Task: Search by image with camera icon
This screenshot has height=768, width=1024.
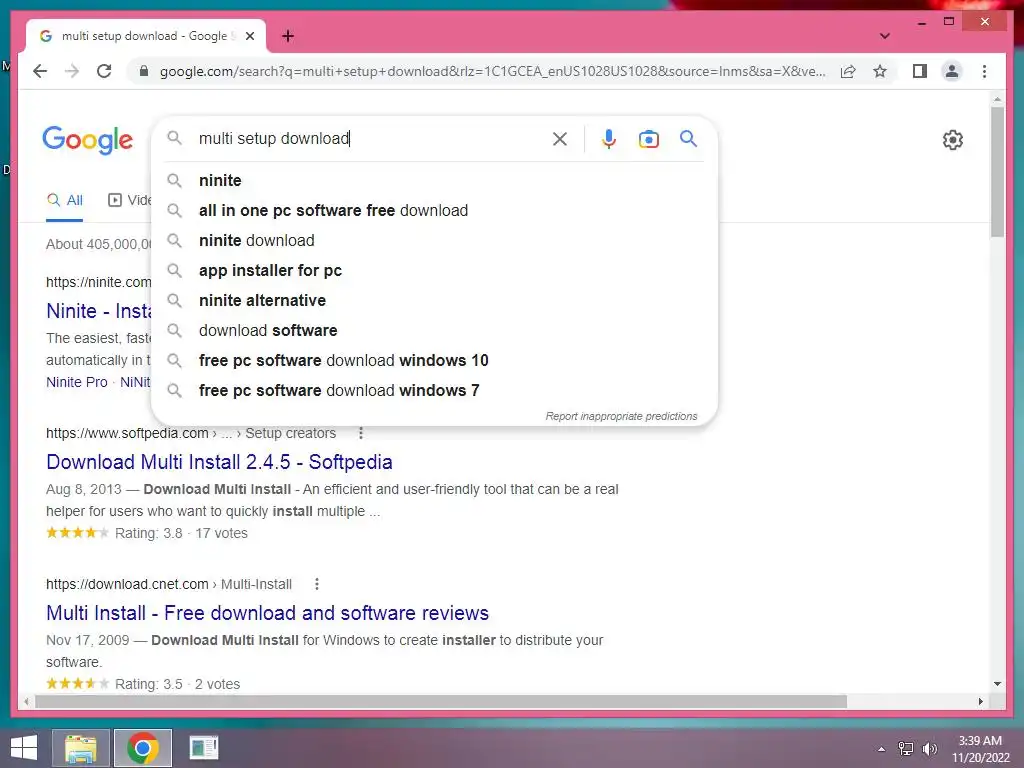Action: 648,138
